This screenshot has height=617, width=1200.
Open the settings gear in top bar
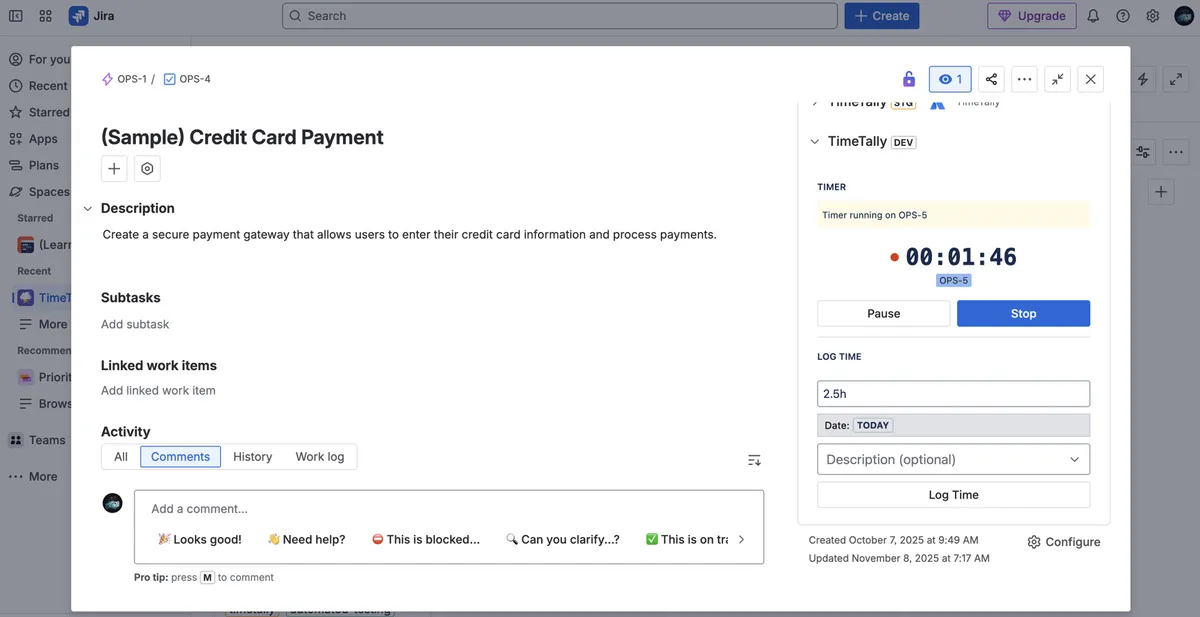(x=1153, y=16)
